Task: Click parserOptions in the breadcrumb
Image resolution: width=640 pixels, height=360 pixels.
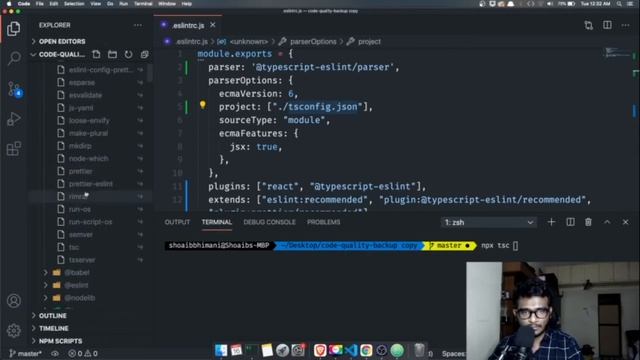Action: point(313,42)
